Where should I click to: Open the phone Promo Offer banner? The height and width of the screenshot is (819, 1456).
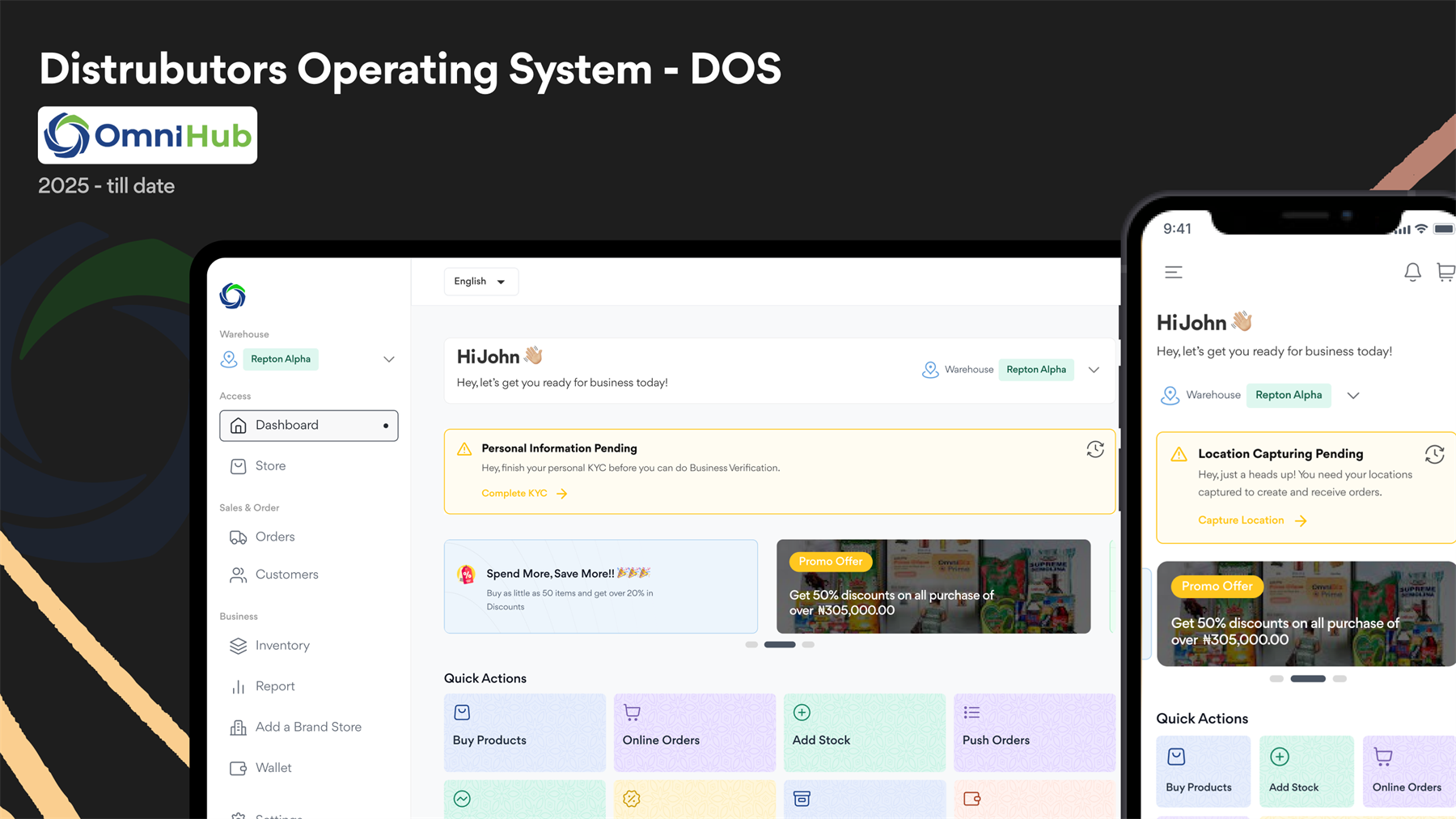tap(1306, 614)
